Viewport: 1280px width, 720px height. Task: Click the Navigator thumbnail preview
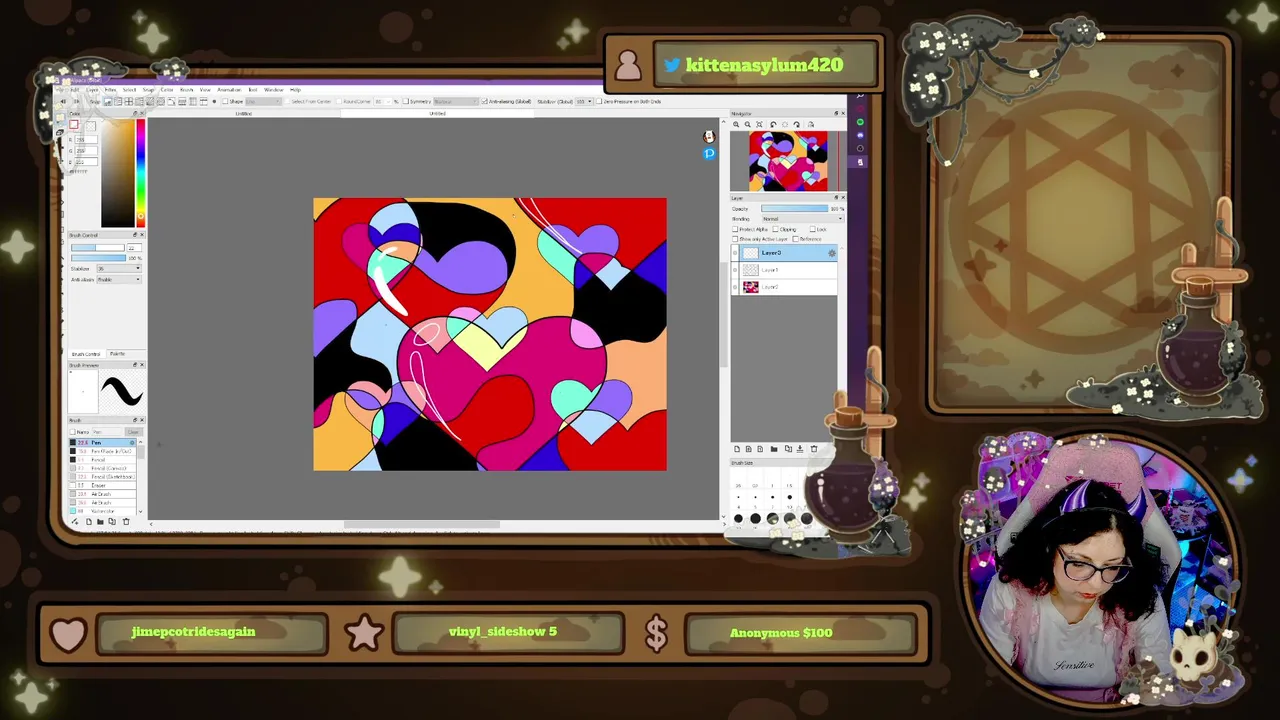[x=788, y=161]
